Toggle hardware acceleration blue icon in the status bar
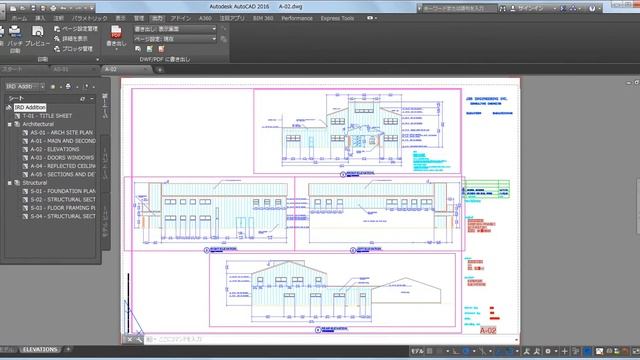The width and height of the screenshot is (640, 360). [587, 351]
